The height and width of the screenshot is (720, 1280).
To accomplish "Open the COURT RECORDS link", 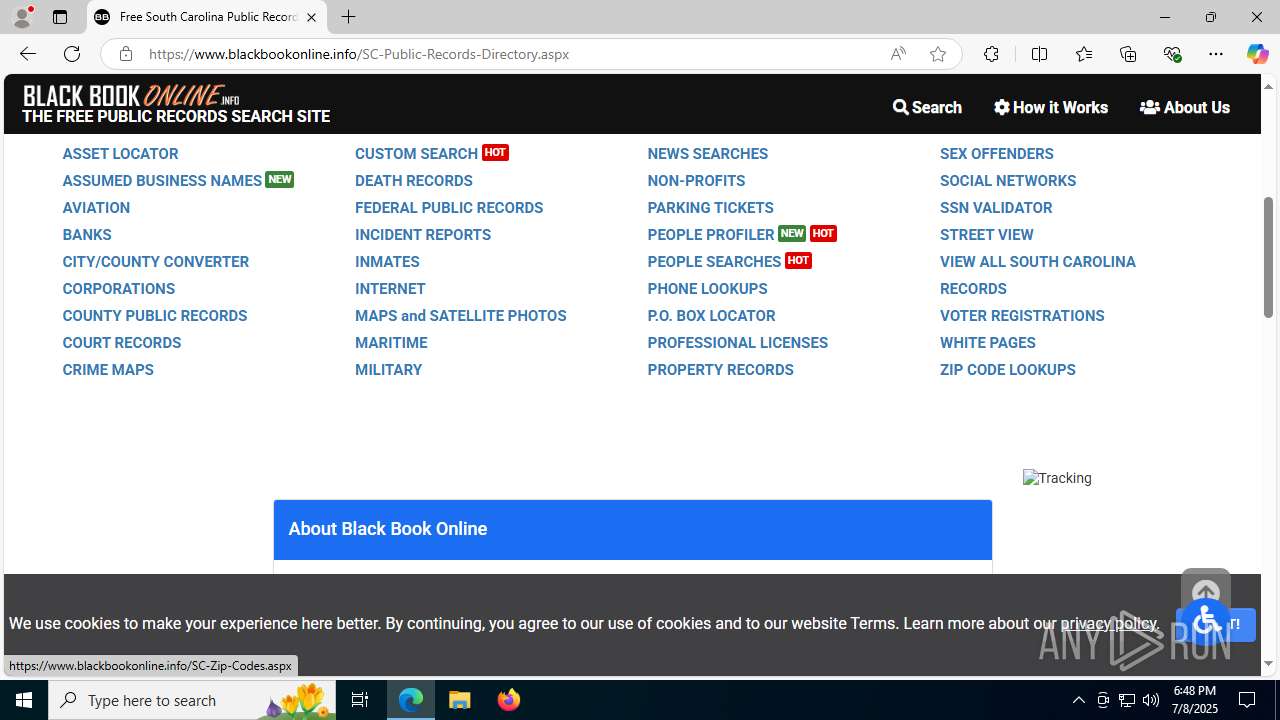I will (x=122, y=343).
